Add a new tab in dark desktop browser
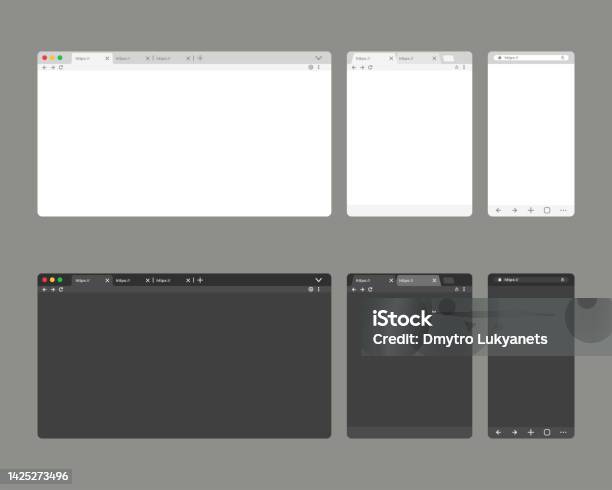Screen dimensions: 612x490 pos(200,280)
